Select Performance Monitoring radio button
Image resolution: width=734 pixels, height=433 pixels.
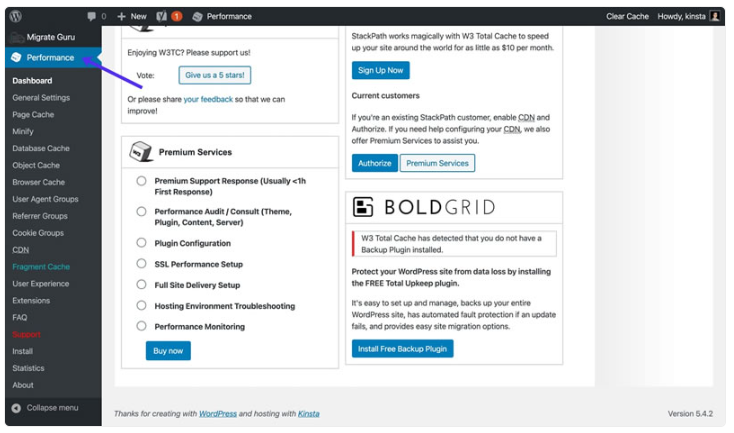[x=141, y=326]
